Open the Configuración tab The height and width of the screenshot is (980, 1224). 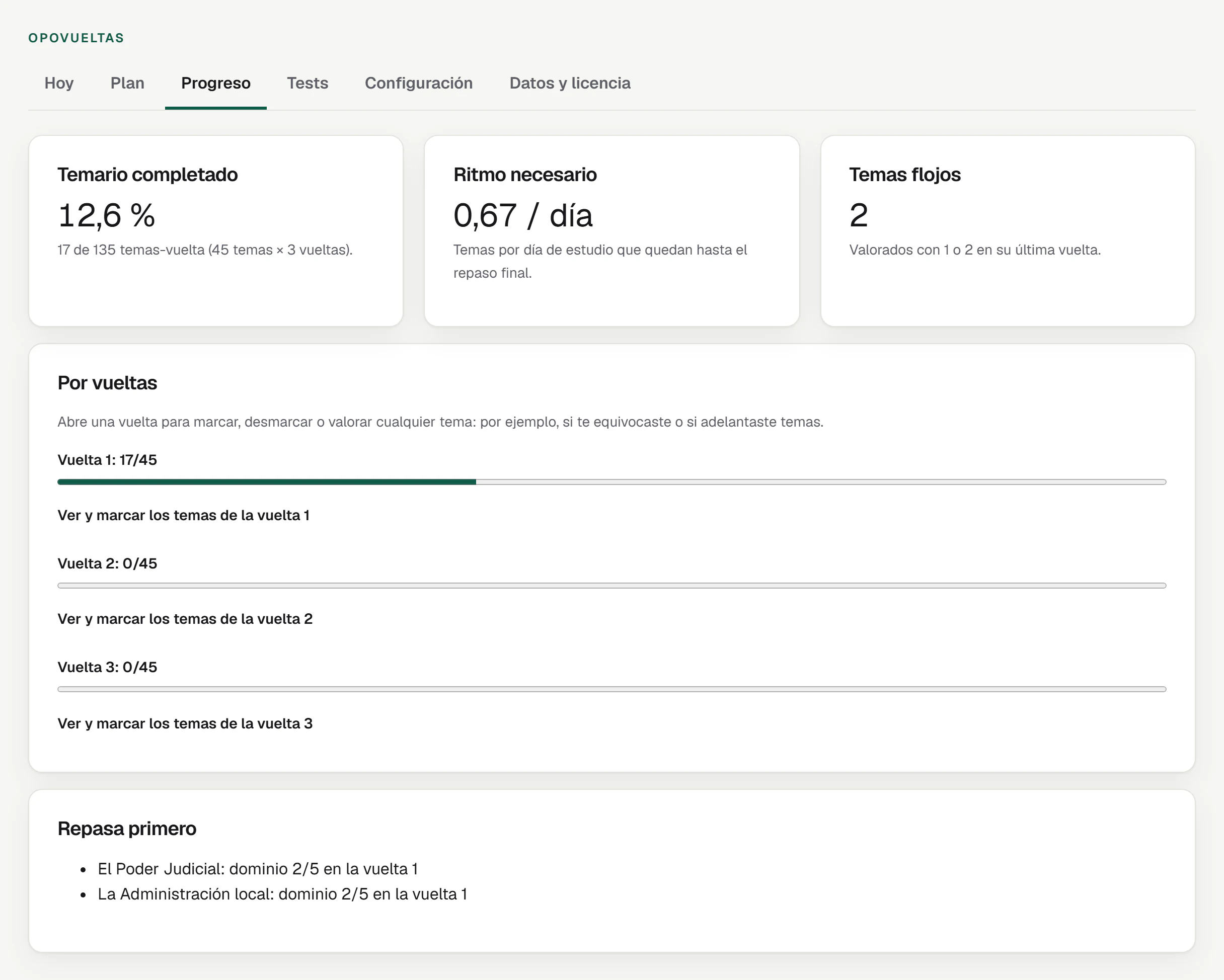pos(418,83)
